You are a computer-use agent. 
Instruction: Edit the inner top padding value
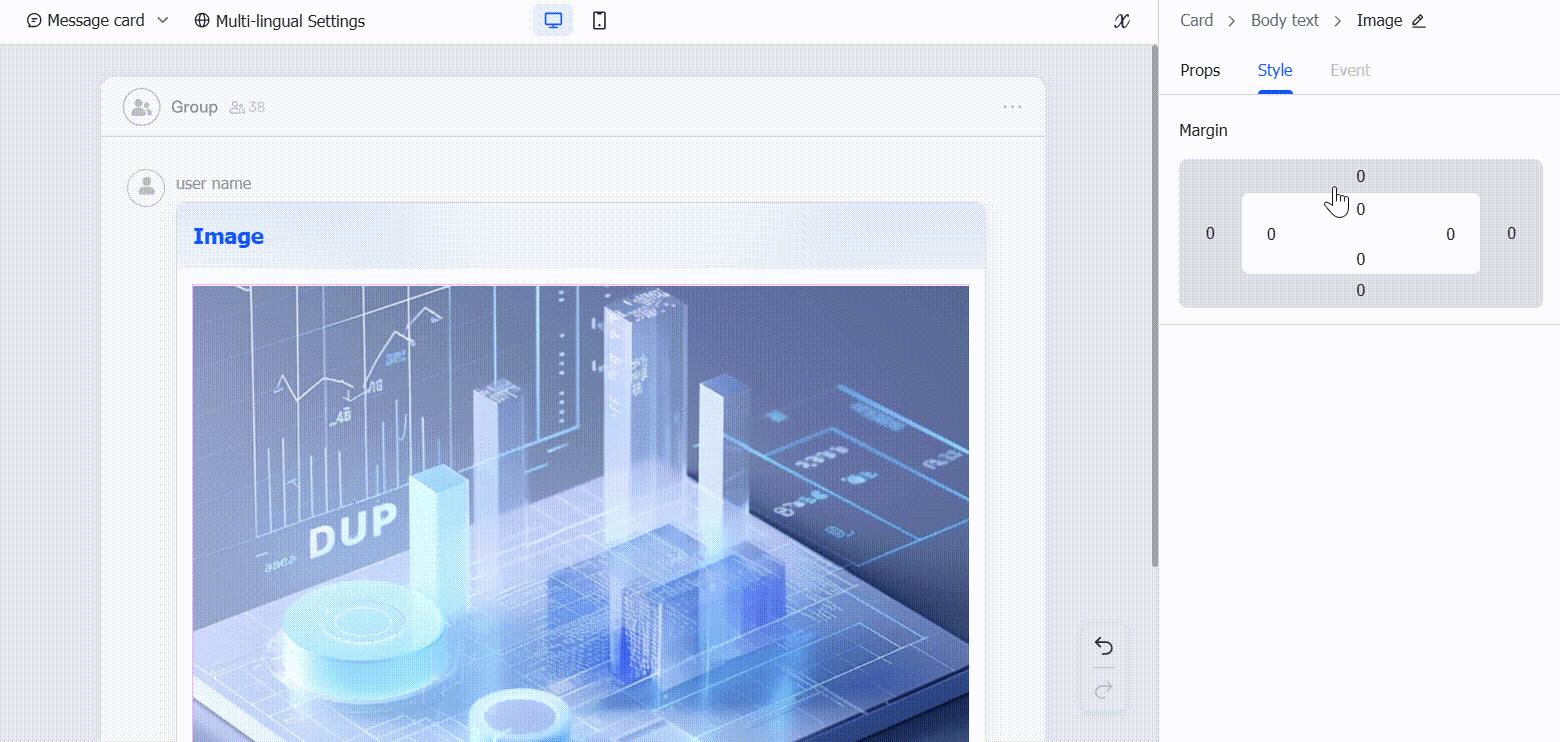click(x=1360, y=209)
